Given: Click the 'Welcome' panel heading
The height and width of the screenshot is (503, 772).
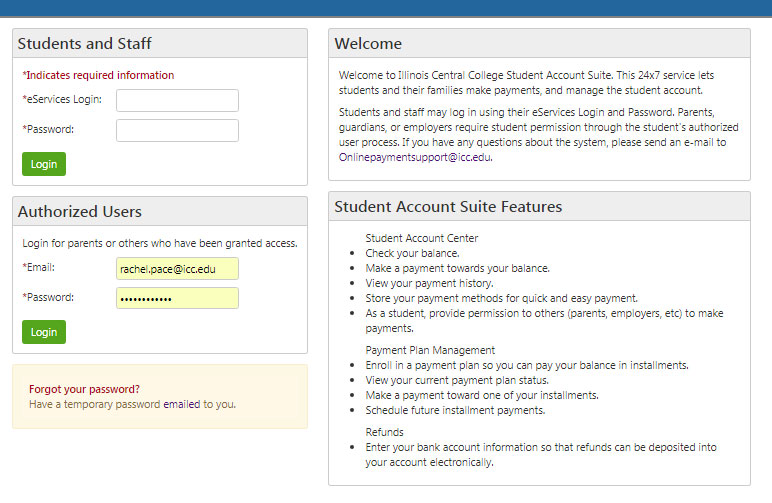Looking at the screenshot, I should (x=368, y=44).
